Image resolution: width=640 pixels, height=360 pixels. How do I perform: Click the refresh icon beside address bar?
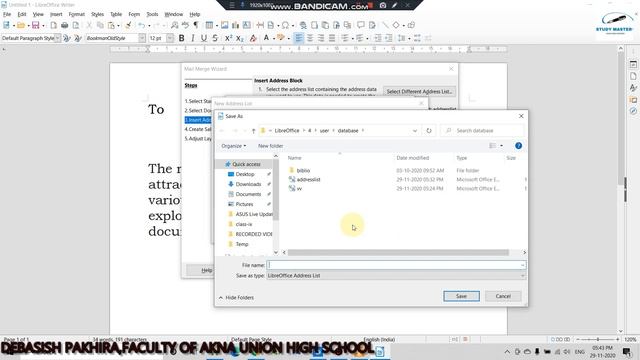[x=429, y=131]
